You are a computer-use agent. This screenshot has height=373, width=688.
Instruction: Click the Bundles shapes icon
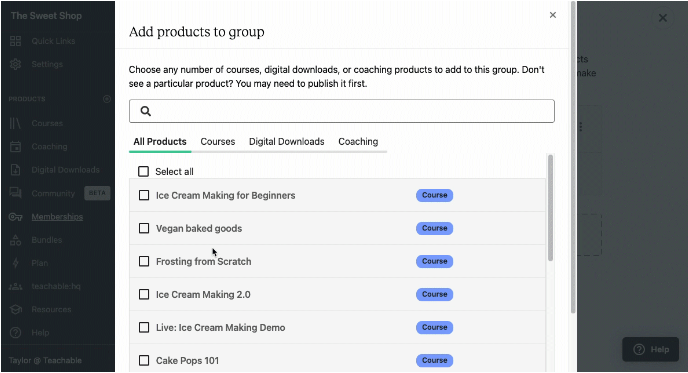point(15,240)
